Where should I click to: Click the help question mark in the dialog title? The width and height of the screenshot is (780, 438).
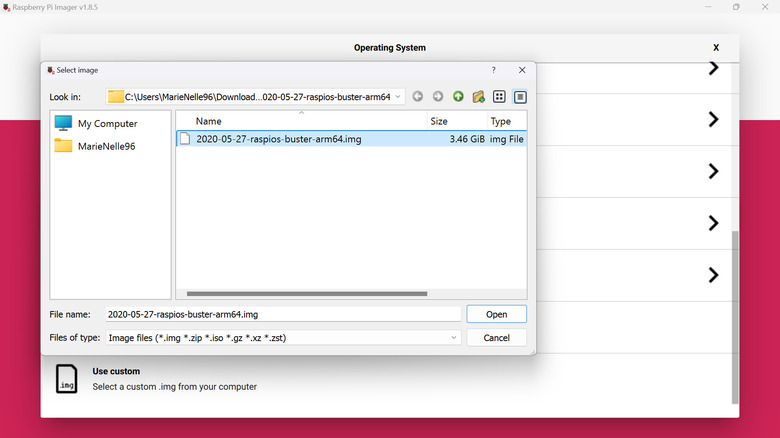pos(493,70)
